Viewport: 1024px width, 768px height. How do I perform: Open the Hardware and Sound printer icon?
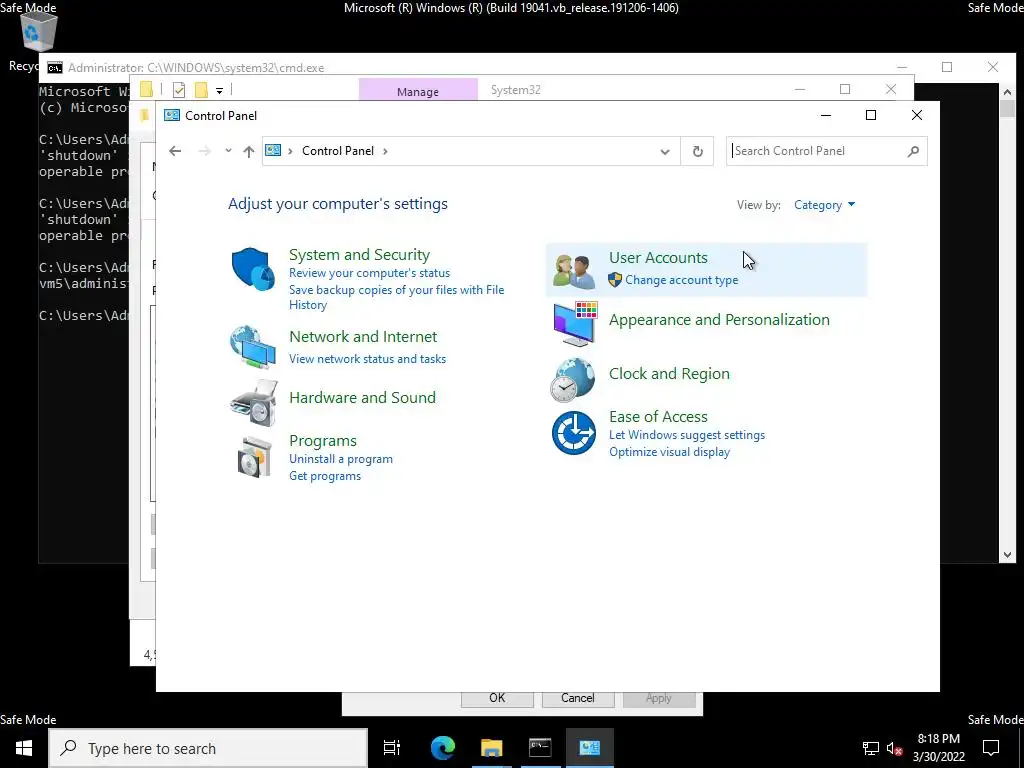coord(254,402)
